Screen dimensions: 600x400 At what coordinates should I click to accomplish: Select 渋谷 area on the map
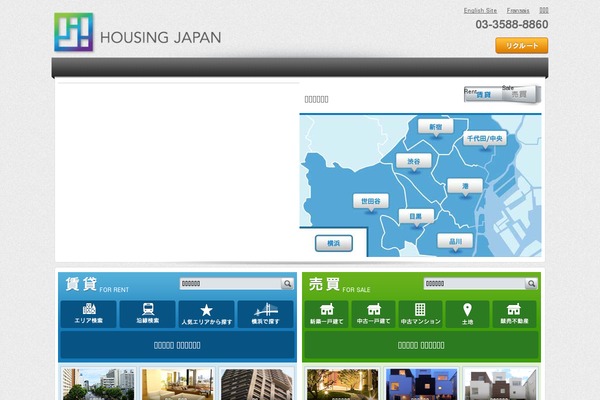[x=414, y=161]
